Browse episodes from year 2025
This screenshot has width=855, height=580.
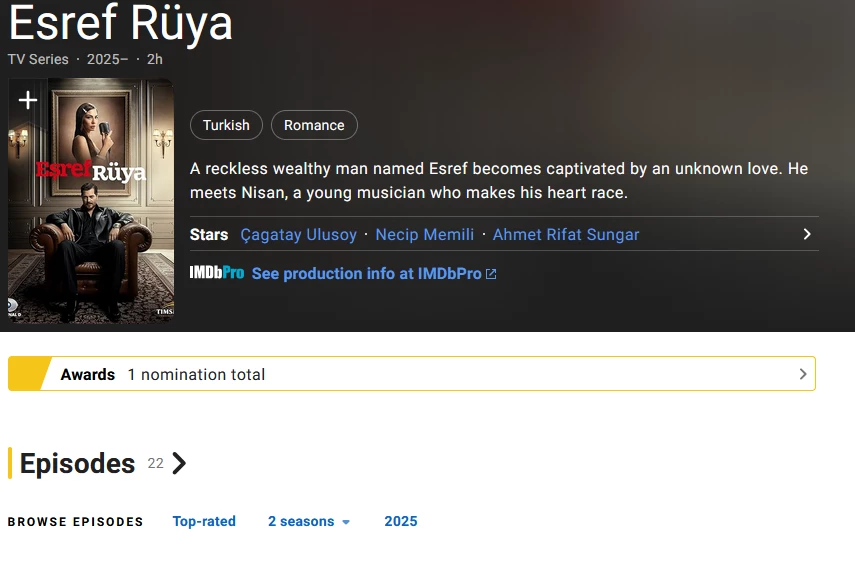click(x=401, y=521)
